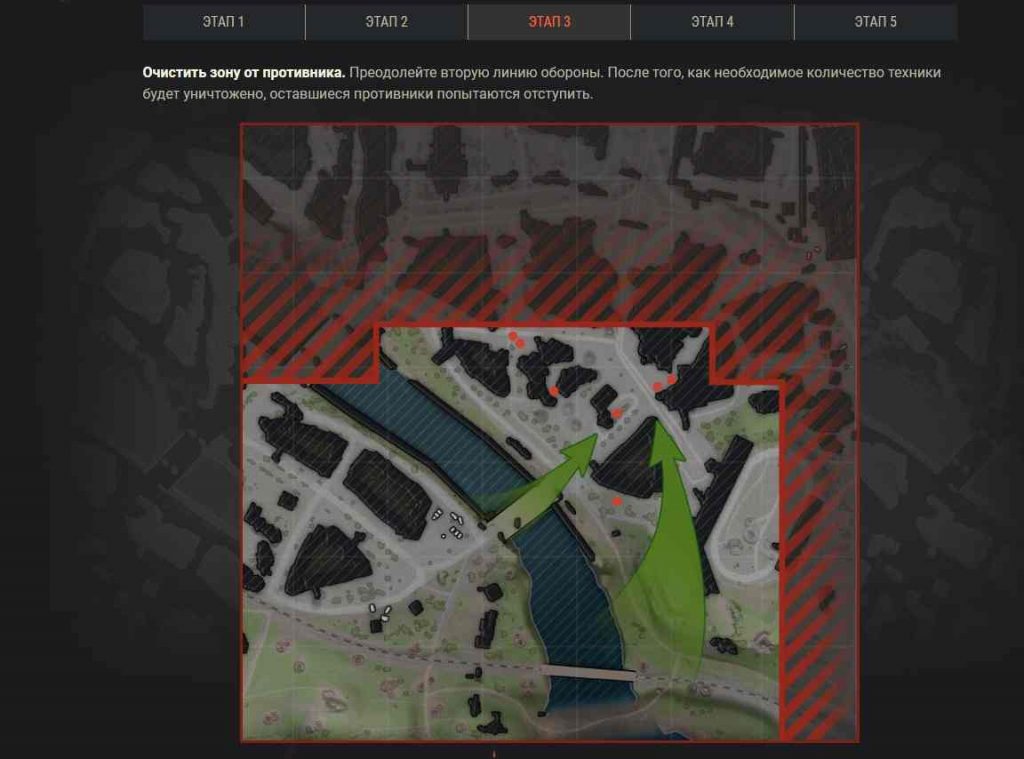
Task: Click the bold heading Очистить зону от противника
Action: pyautogui.click(x=244, y=74)
